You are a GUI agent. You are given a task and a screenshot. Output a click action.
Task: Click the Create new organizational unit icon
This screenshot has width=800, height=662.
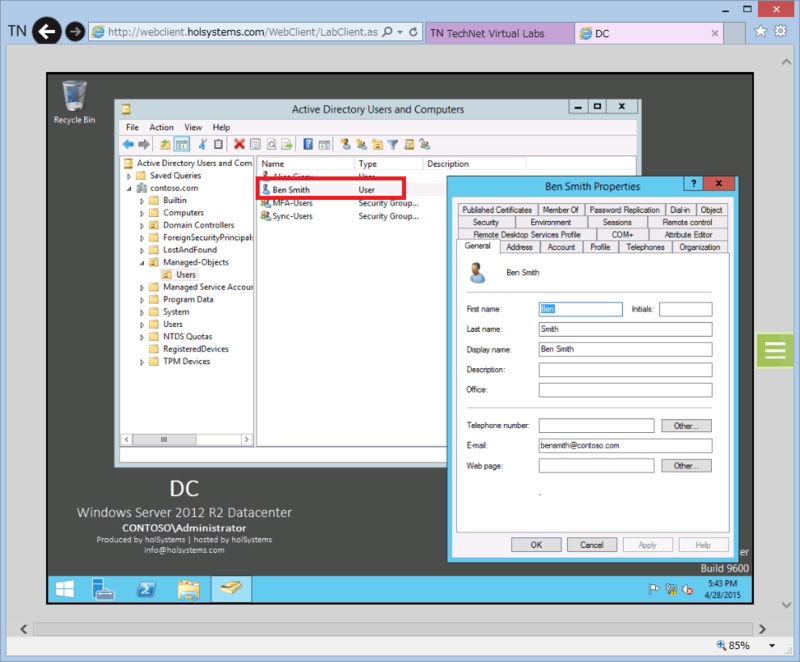(x=378, y=144)
